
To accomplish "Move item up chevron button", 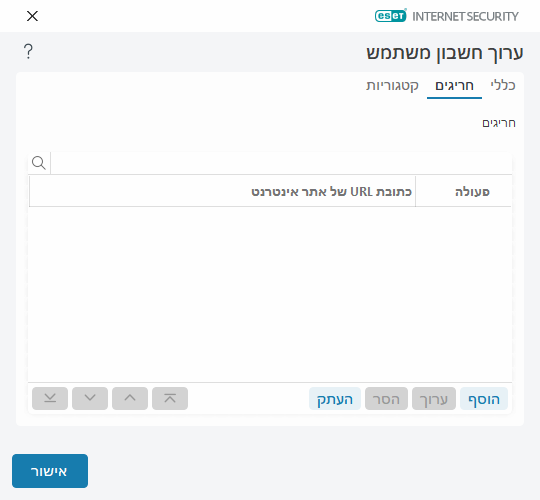I will 130,398.
